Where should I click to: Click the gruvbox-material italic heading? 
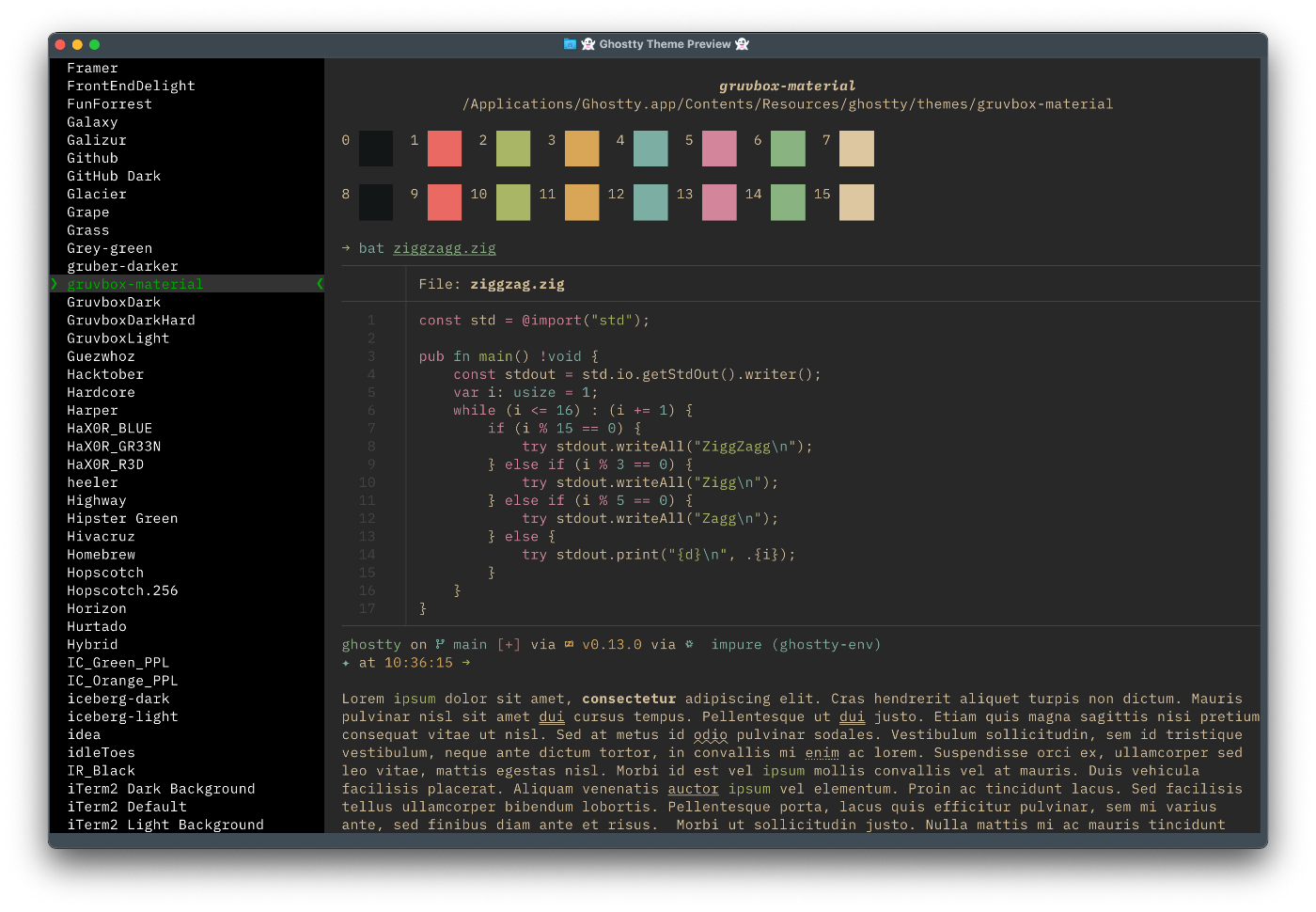point(788,86)
